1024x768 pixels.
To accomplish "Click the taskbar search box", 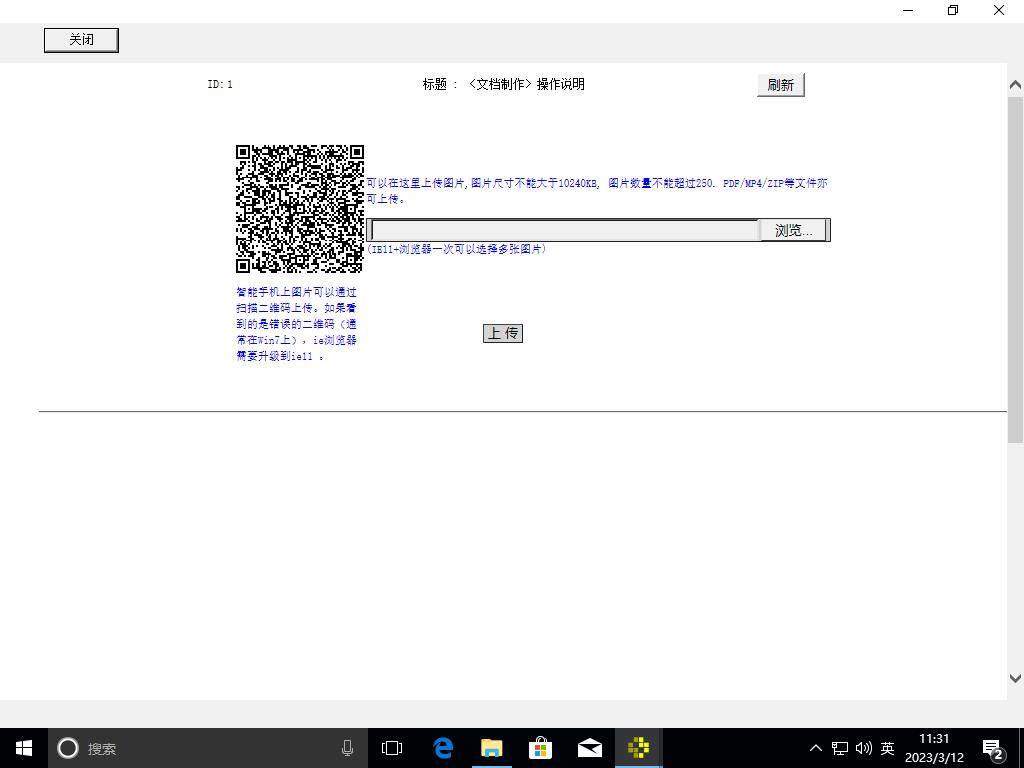I will click(x=200, y=748).
